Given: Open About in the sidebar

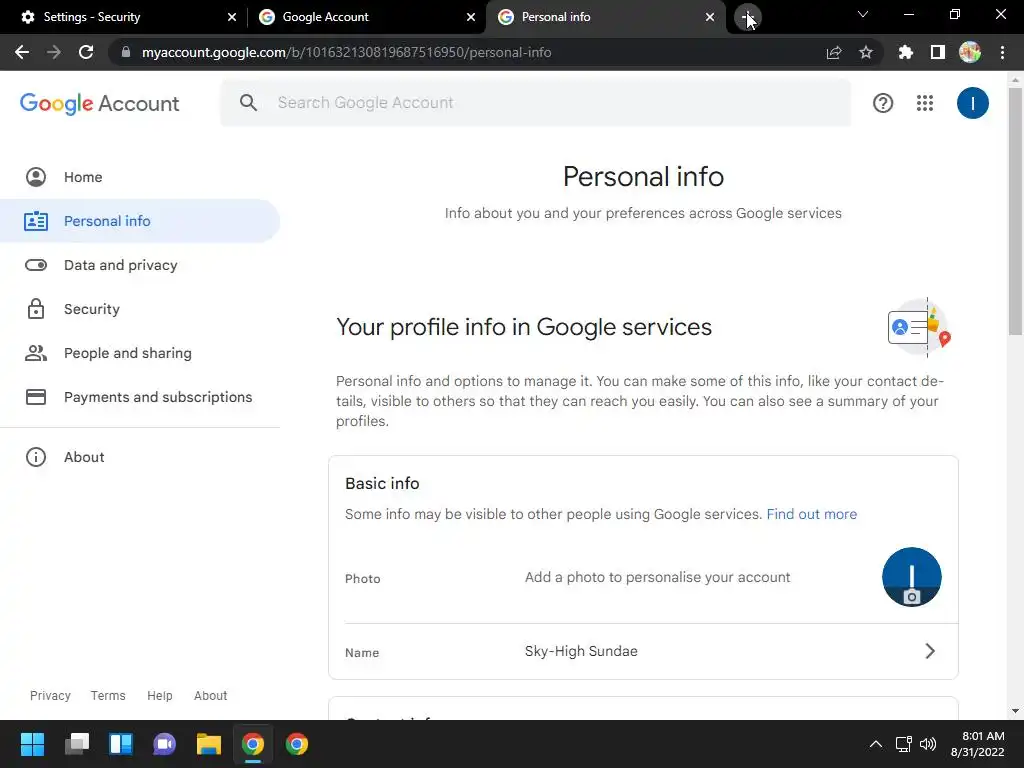Looking at the screenshot, I should [140, 457].
